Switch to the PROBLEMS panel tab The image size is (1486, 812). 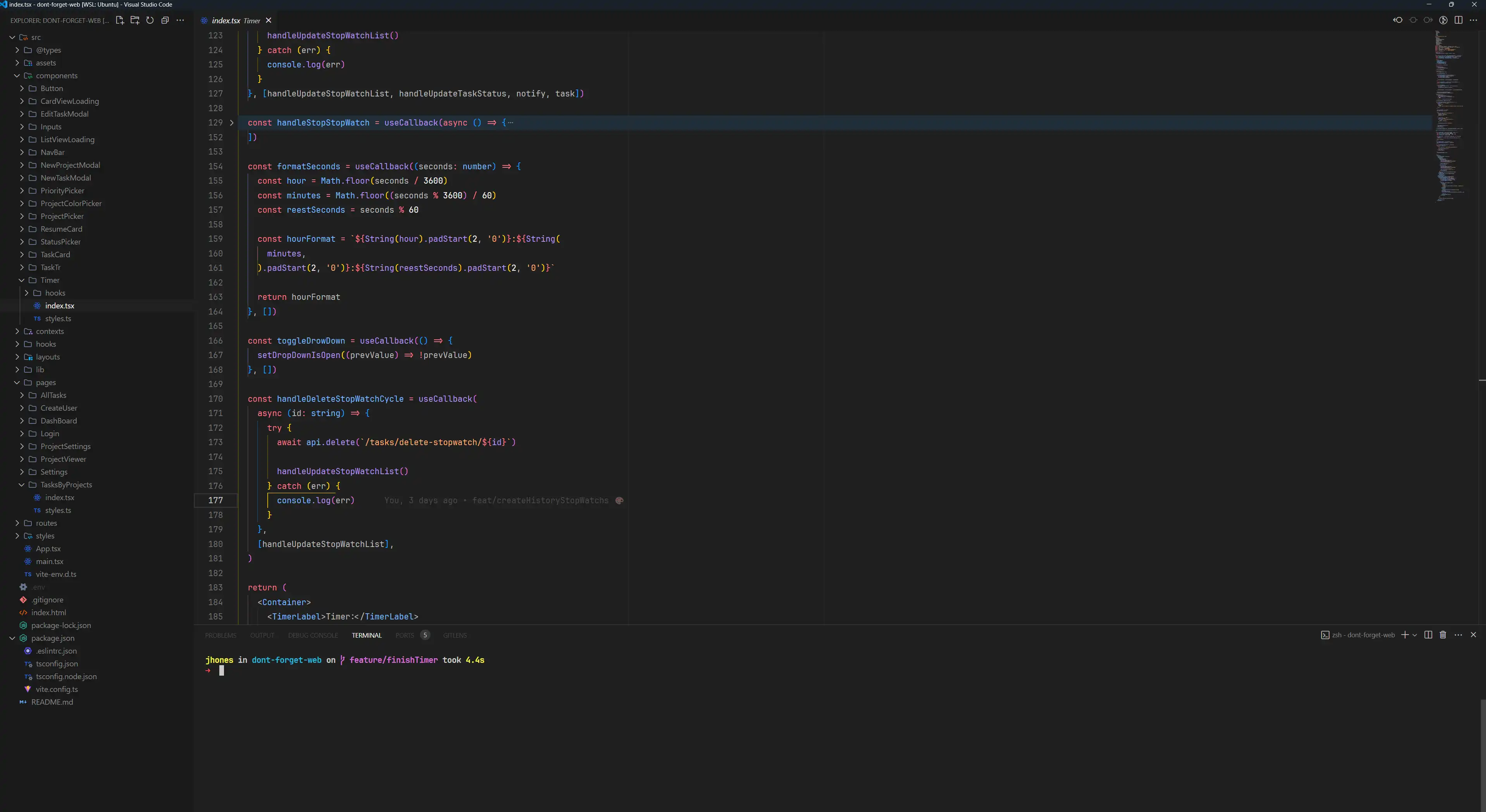[x=220, y=635]
